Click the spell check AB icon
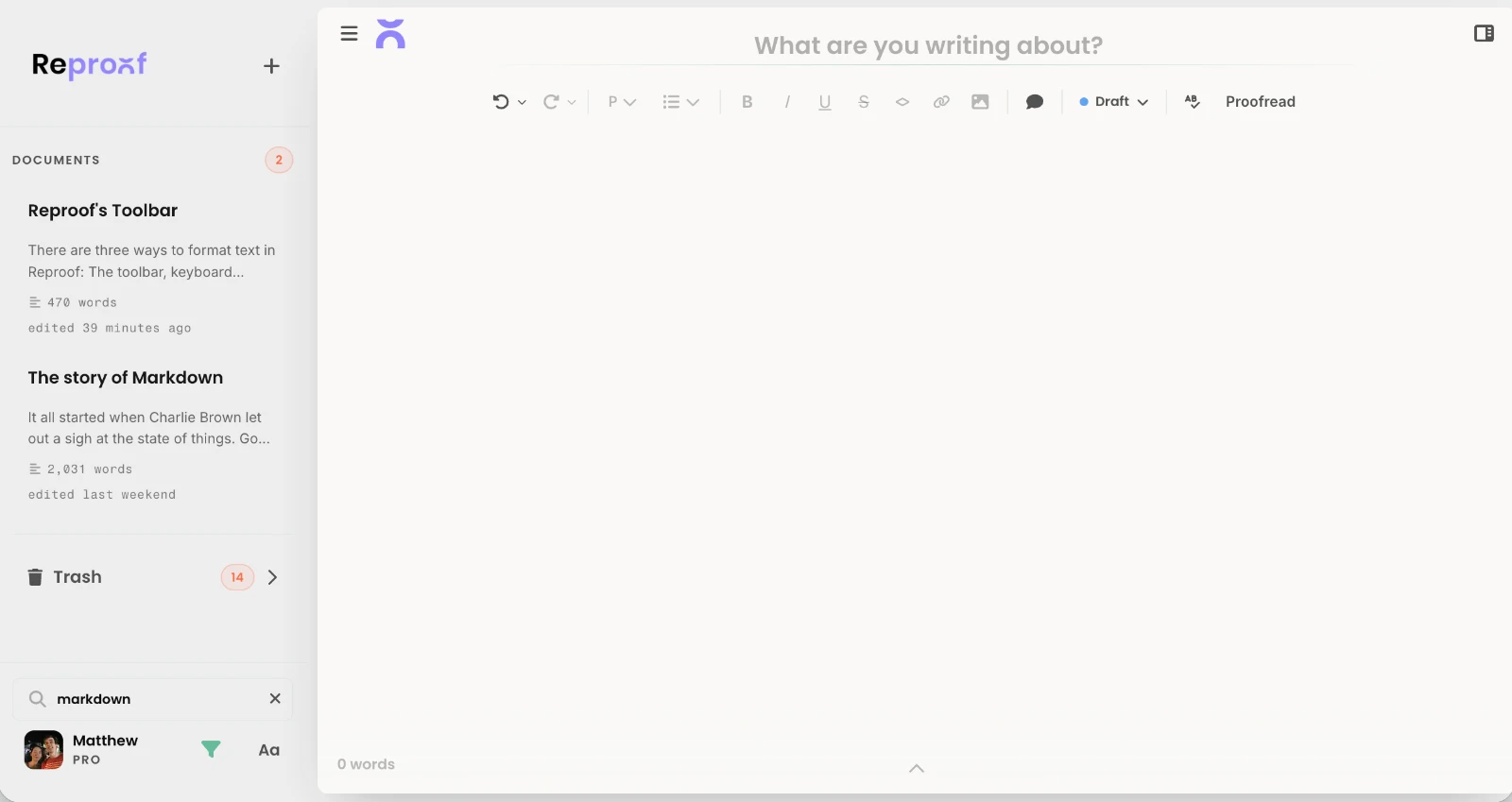Screen dimensions: 1512x802 (x=1193, y=102)
